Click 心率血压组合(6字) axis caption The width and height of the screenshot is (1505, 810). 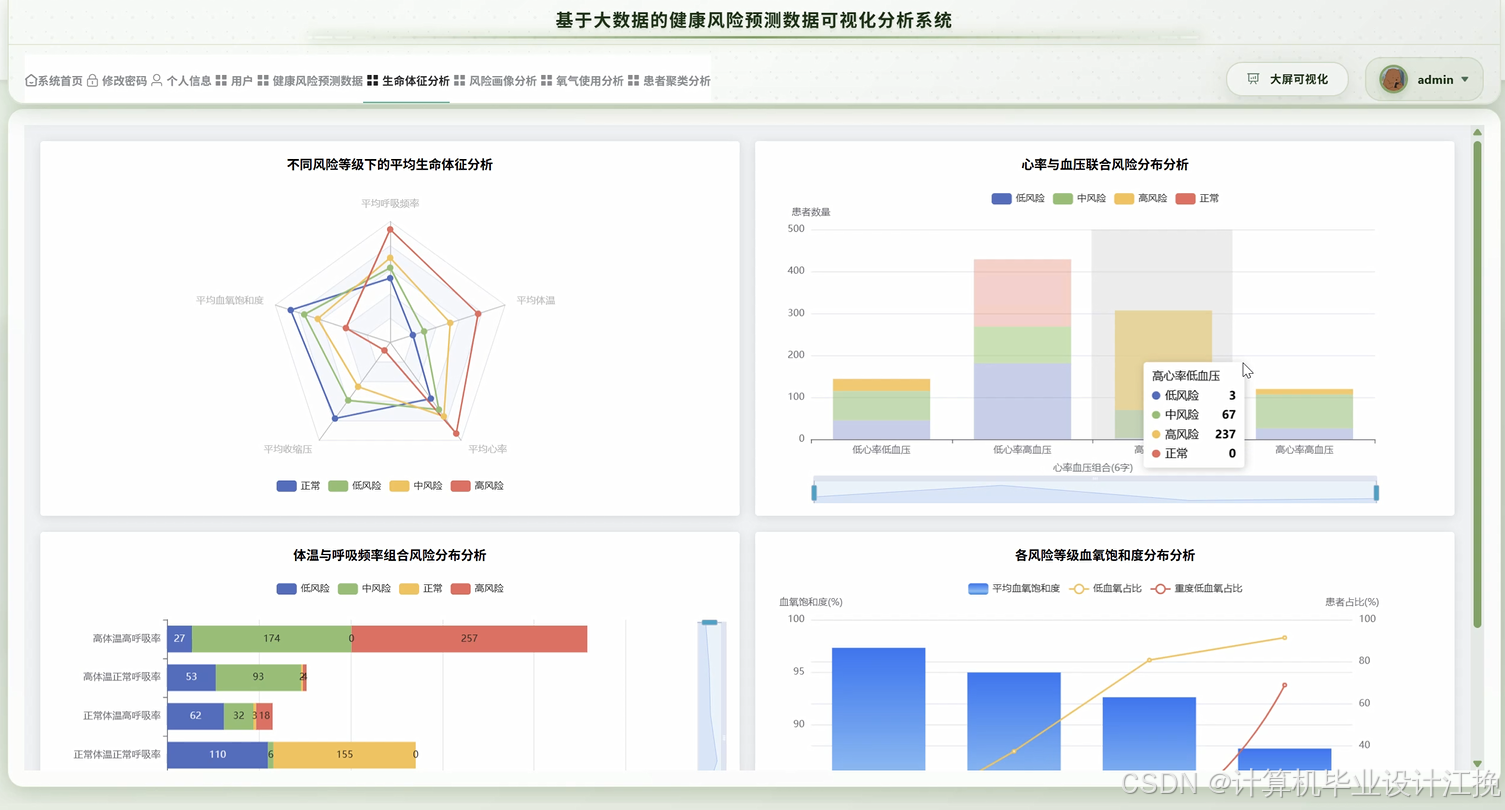1093,468
